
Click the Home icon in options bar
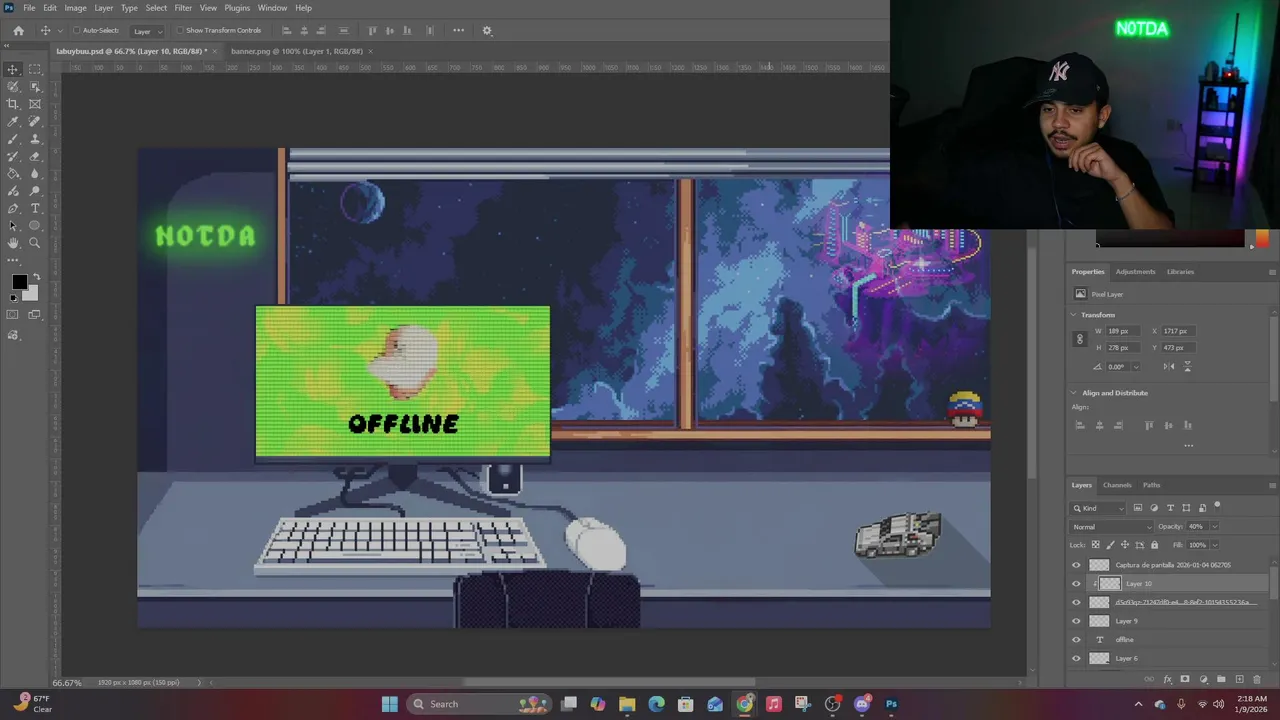coord(18,30)
